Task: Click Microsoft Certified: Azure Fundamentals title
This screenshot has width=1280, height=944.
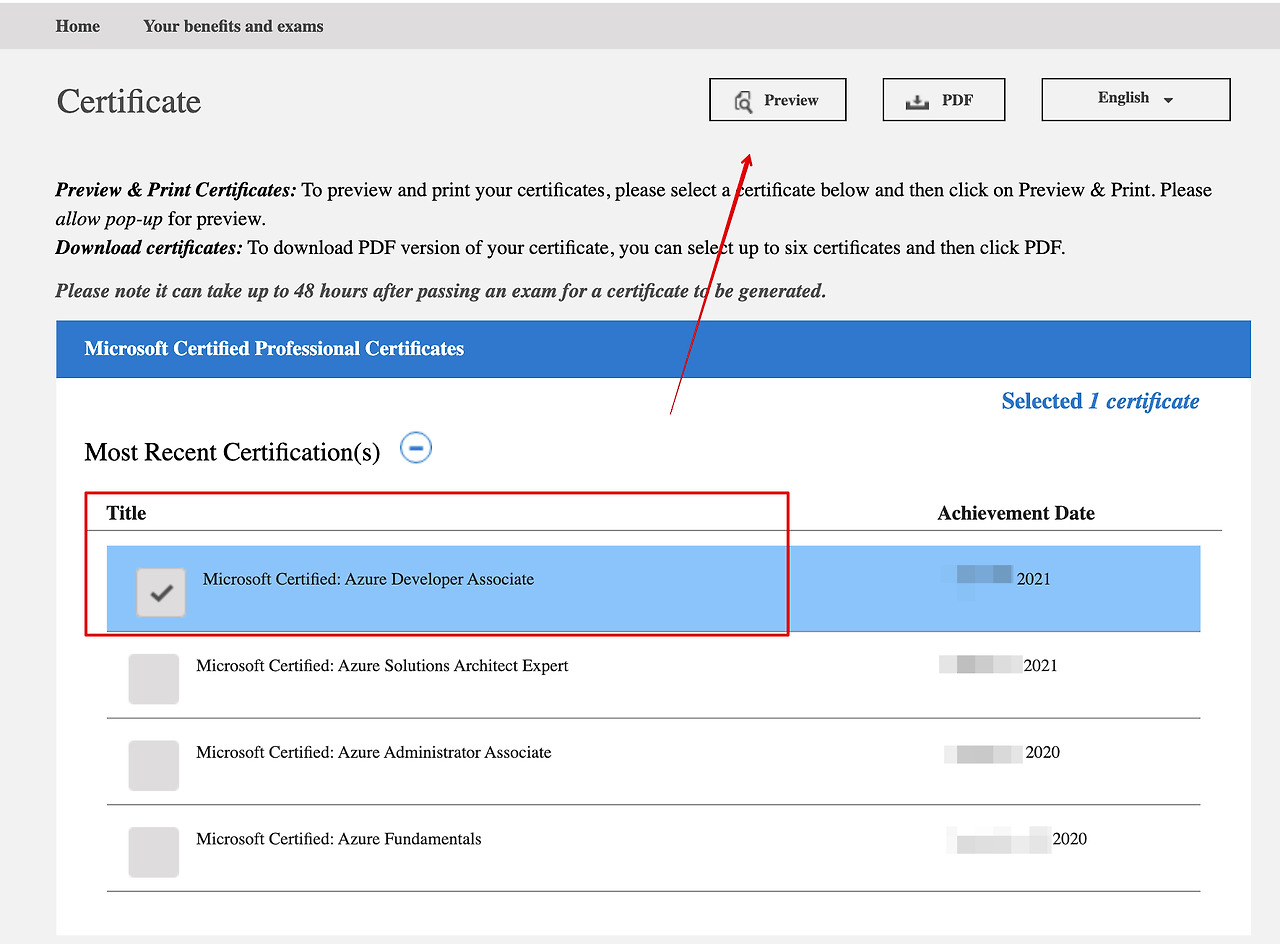Action: coord(339,839)
